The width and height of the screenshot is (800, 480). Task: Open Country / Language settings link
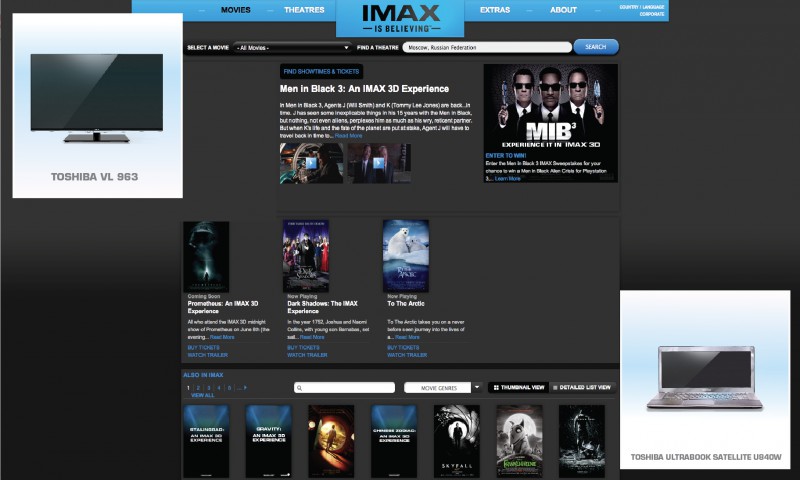click(x=641, y=7)
